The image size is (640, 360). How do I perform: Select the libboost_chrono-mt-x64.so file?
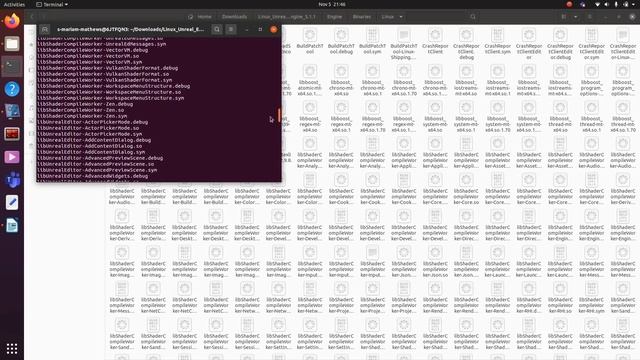tap(341, 80)
